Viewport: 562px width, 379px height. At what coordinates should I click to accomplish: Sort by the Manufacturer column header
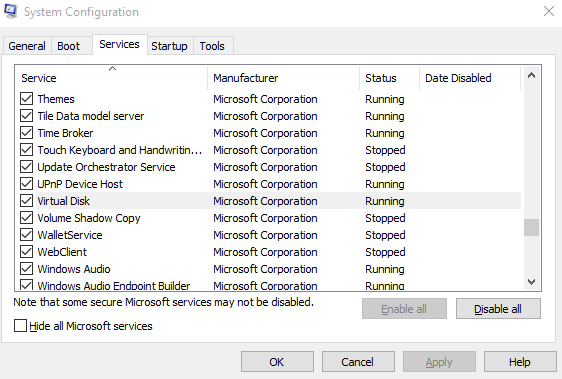(283, 78)
